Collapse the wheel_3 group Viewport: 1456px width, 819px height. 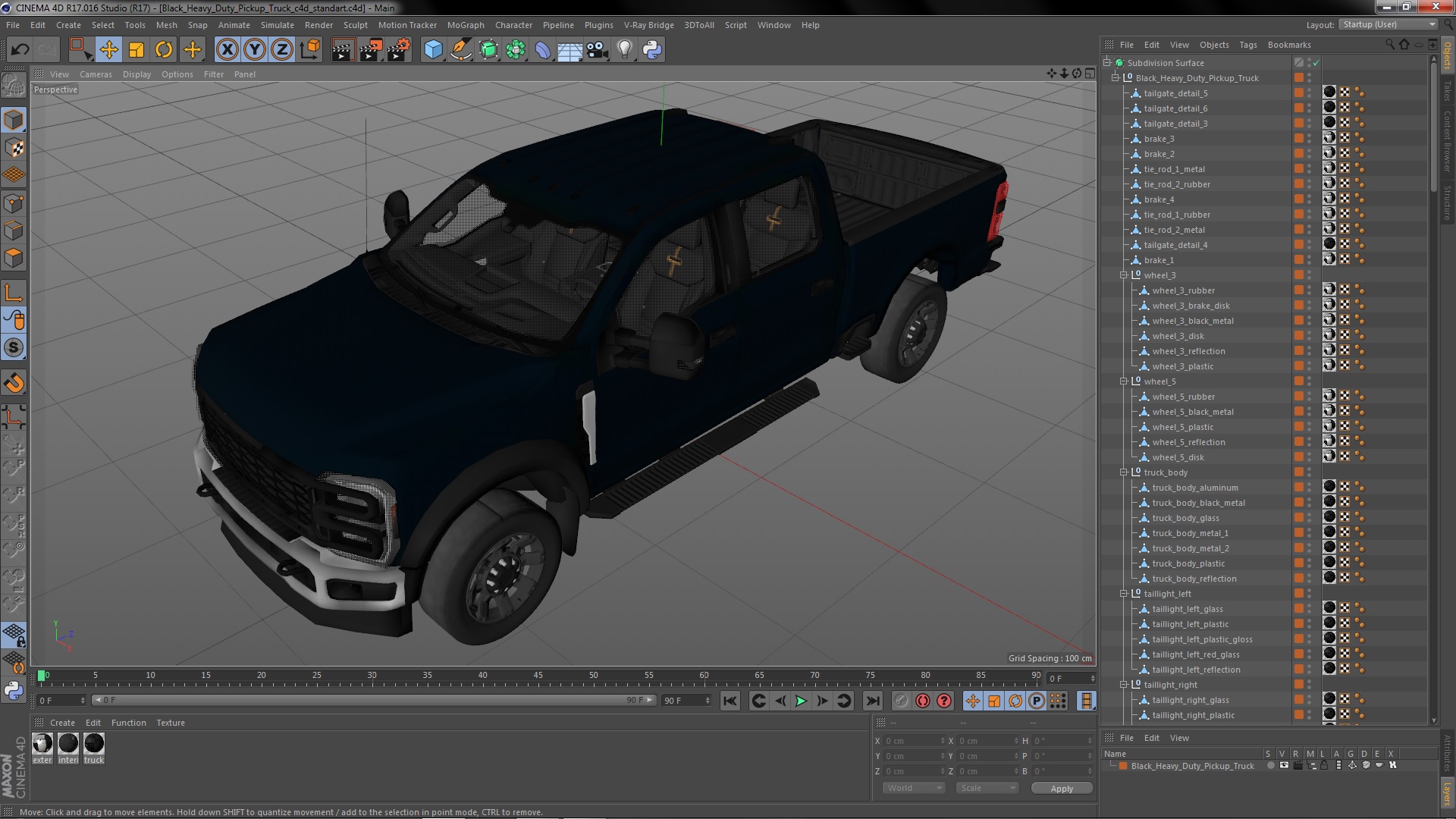1124,275
